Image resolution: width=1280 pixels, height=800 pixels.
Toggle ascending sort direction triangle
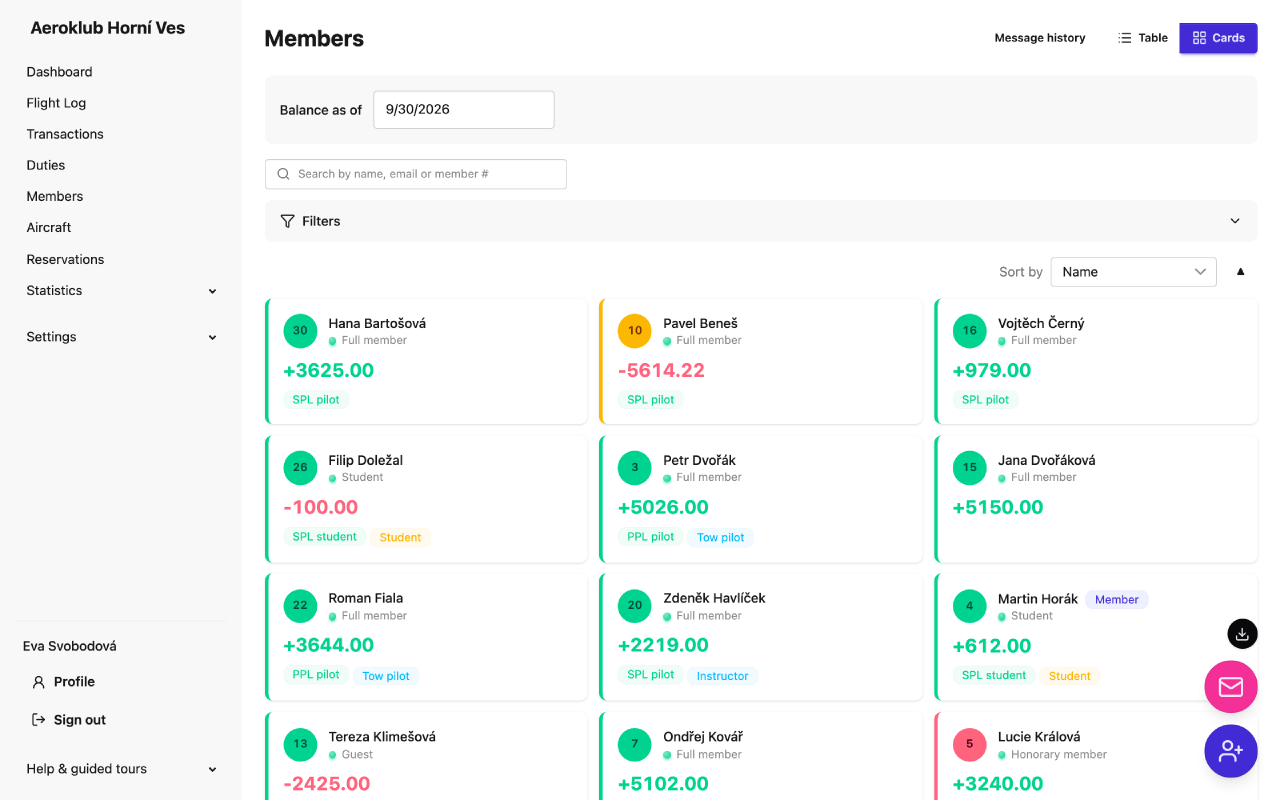pos(1241,272)
